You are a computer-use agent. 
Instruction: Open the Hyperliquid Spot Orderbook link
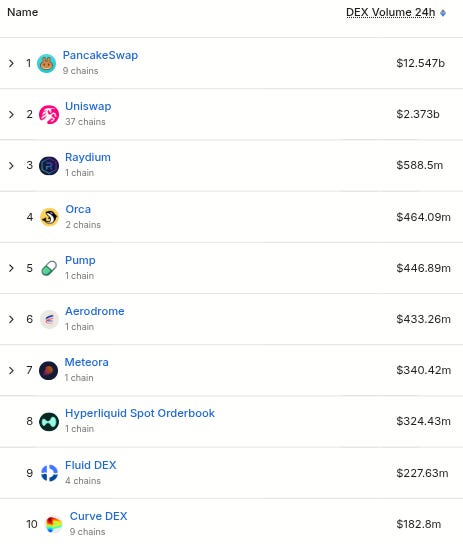click(x=140, y=413)
